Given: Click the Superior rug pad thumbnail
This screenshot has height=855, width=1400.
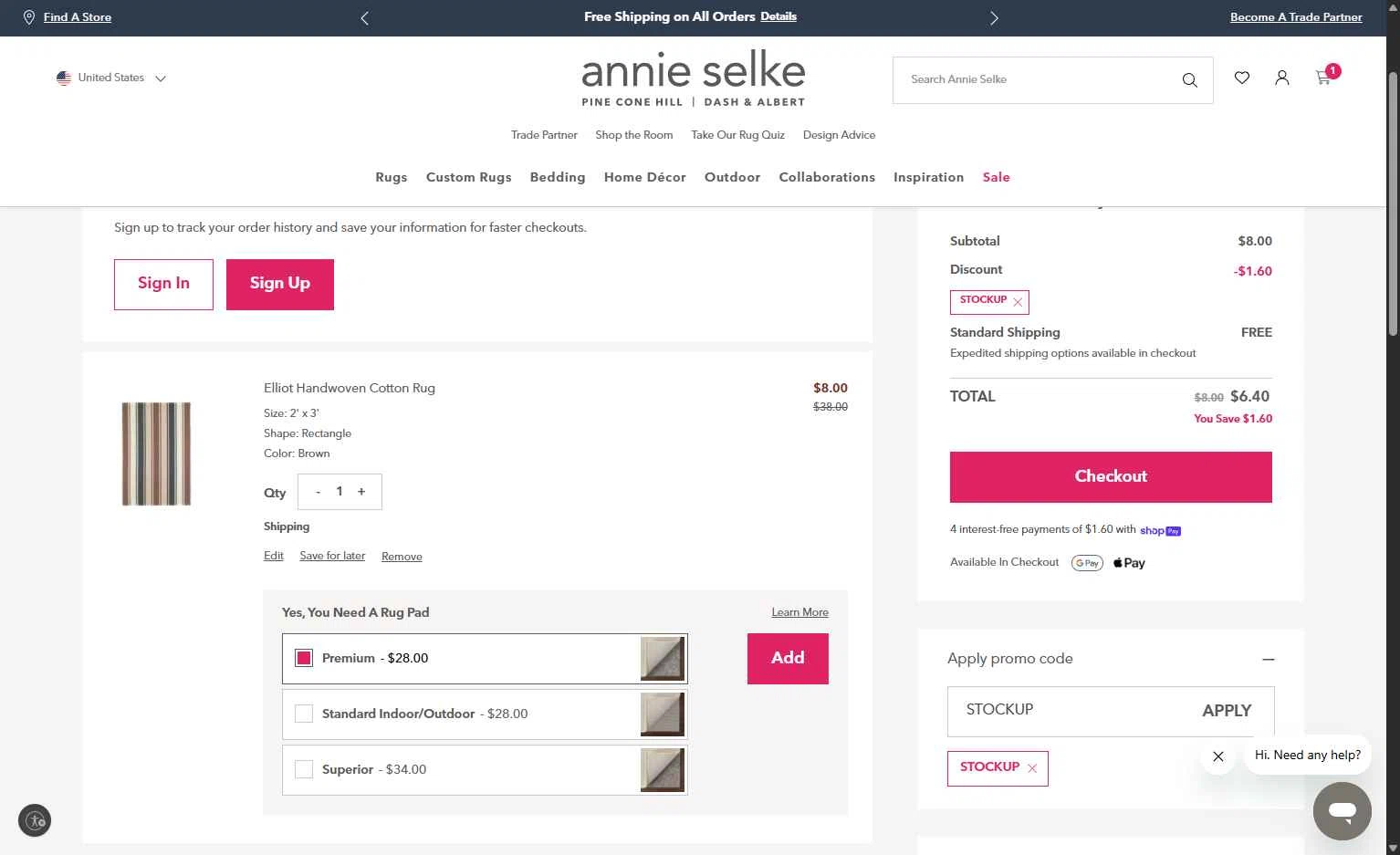Looking at the screenshot, I should (x=663, y=770).
